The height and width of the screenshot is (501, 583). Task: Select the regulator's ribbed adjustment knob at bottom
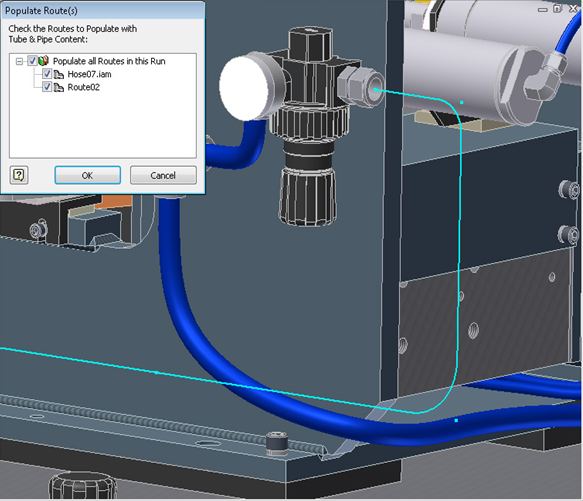click(x=308, y=196)
